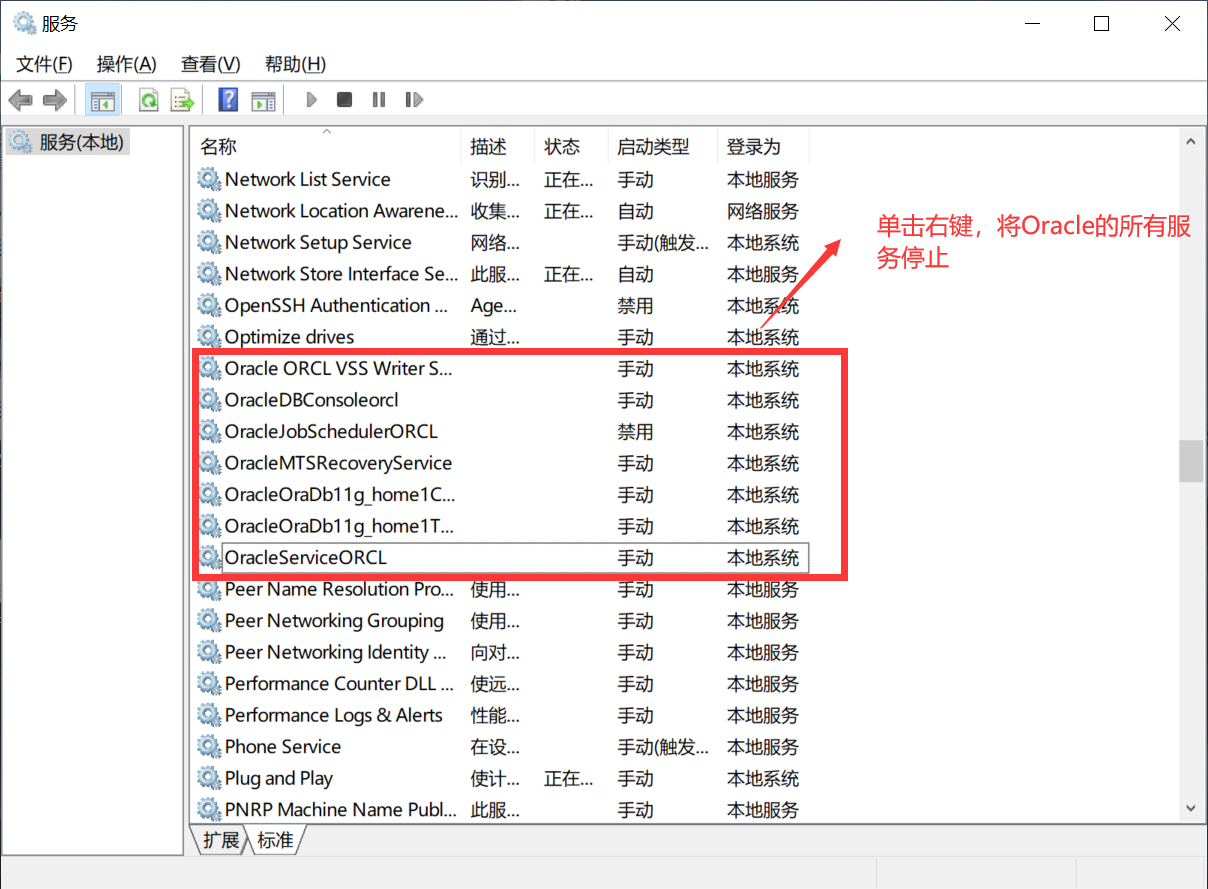The height and width of the screenshot is (889, 1208).
Task: Click 手动(触发... startup type of Phone Service
Action: (663, 747)
